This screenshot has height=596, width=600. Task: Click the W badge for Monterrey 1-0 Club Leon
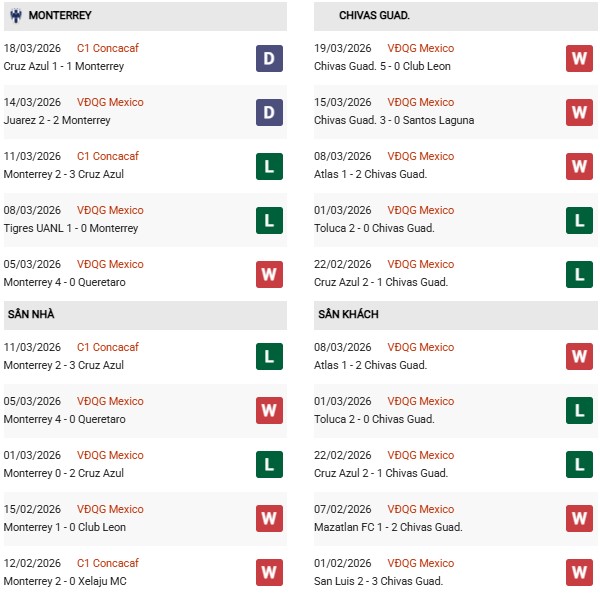(269, 519)
